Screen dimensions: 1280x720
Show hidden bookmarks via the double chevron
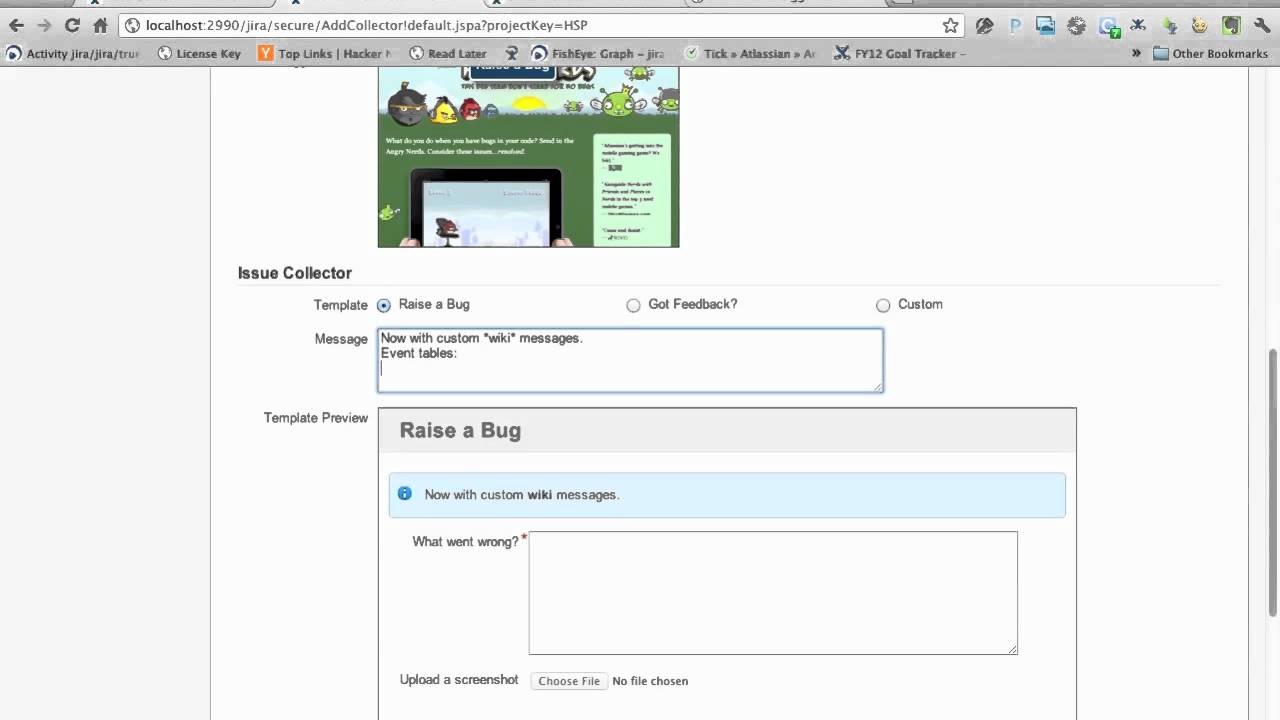click(1136, 53)
